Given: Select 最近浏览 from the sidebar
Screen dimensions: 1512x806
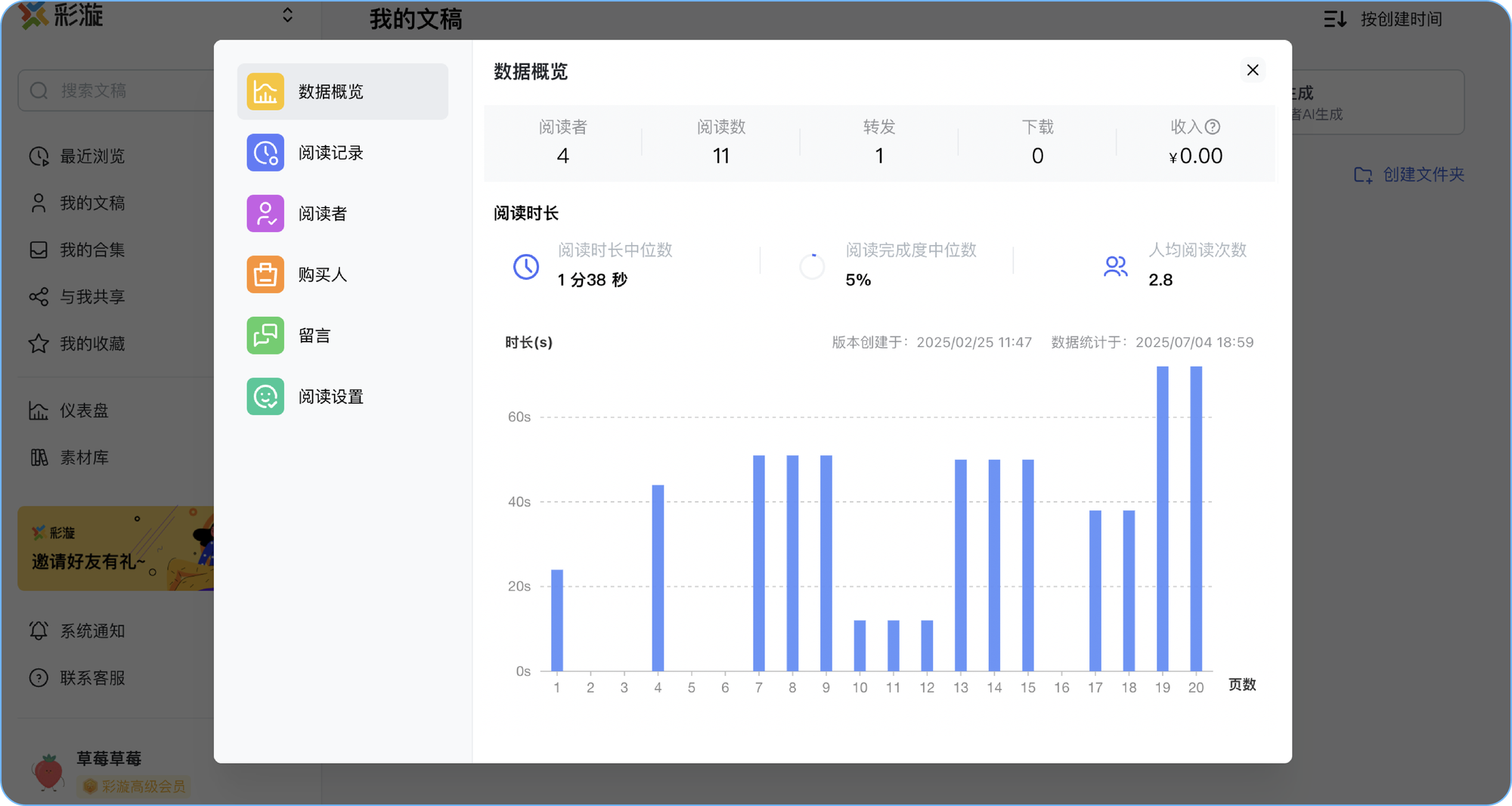Looking at the screenshot, I should click(x=92, y=156).
